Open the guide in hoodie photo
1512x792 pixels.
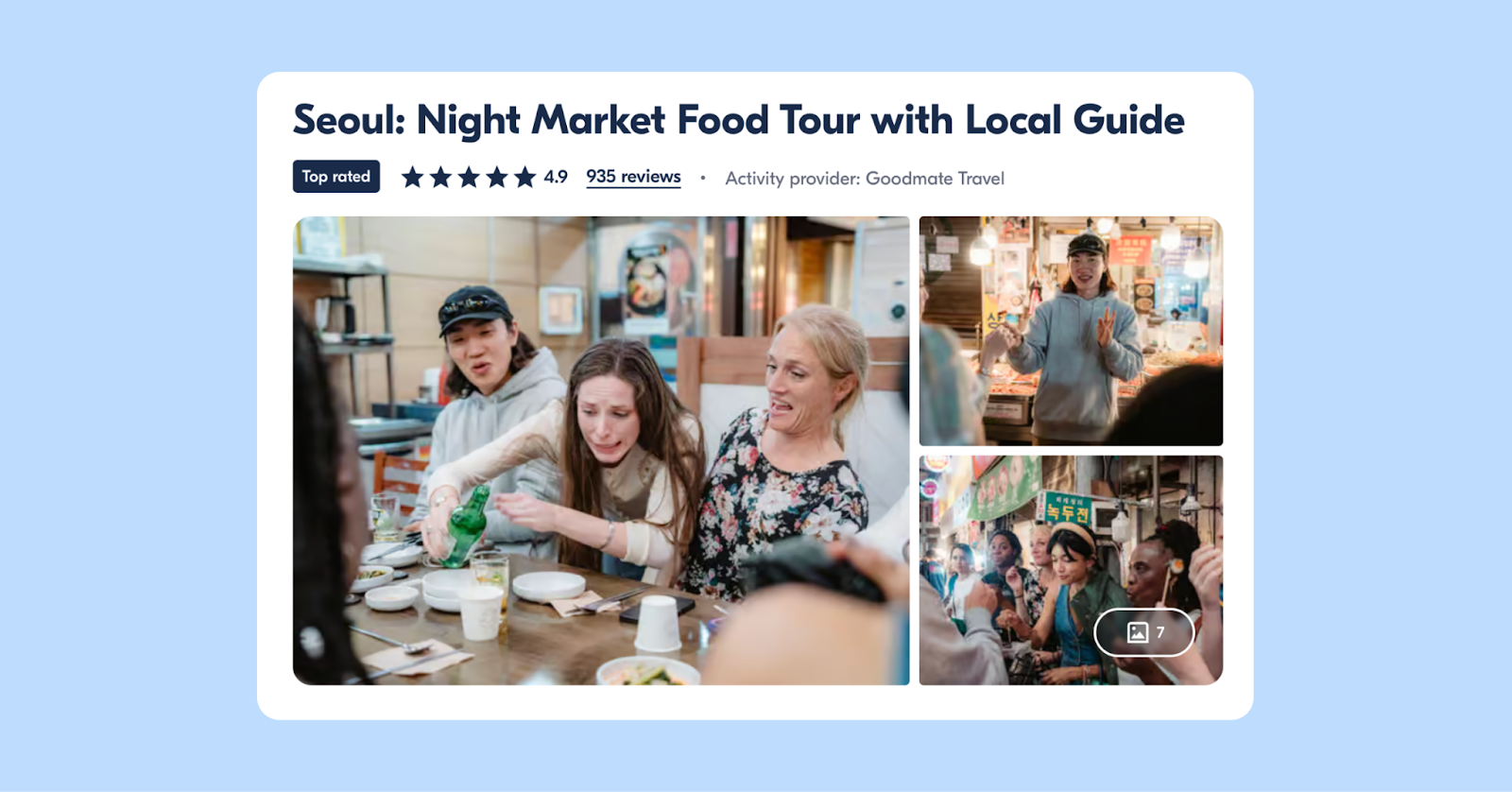click(x=1071, y=331)
